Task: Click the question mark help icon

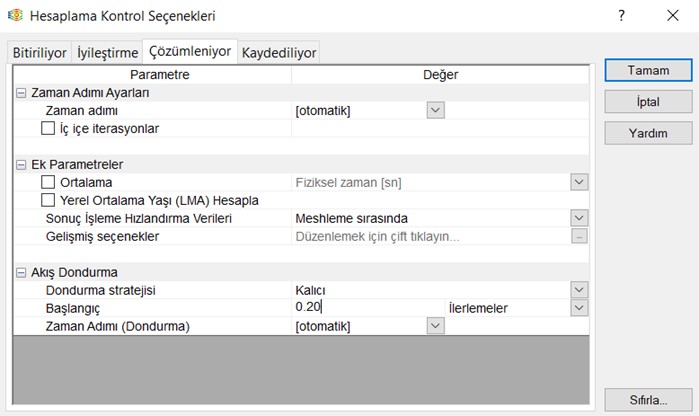Action: [621, 16]
